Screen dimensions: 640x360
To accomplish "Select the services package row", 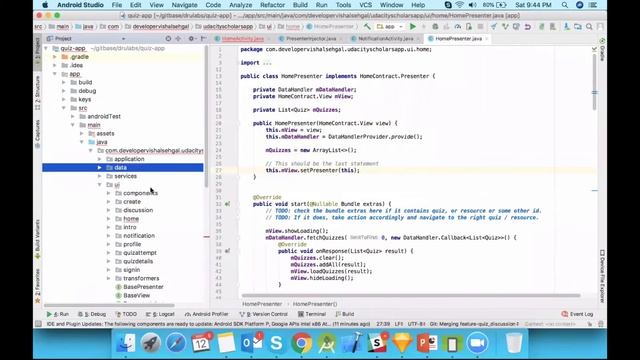I will click(x=123, y=176).
